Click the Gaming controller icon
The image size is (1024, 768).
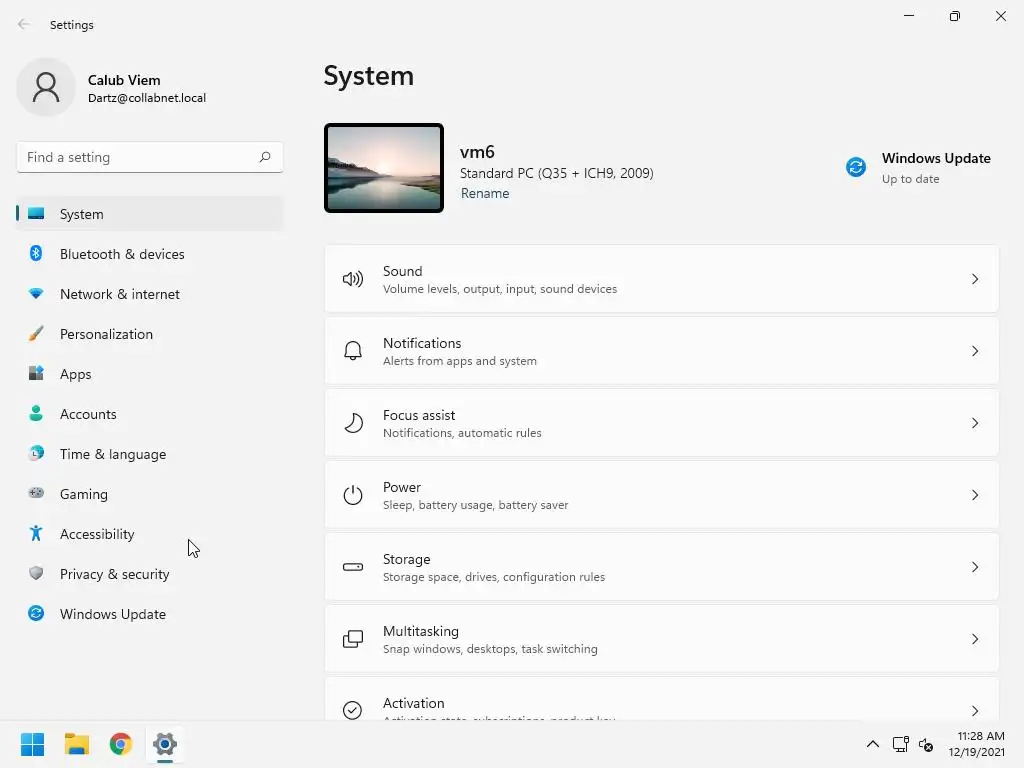click(36, 493)
